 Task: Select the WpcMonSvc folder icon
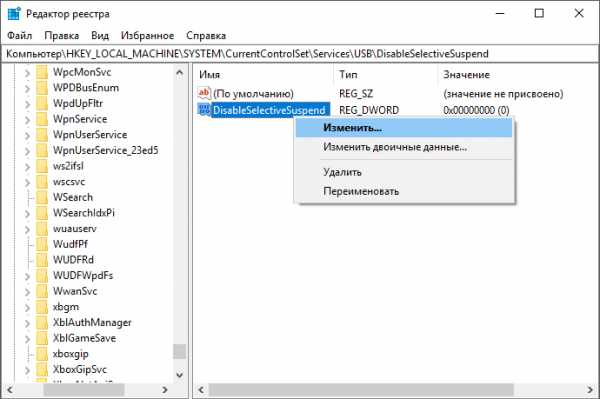[42, 72]
